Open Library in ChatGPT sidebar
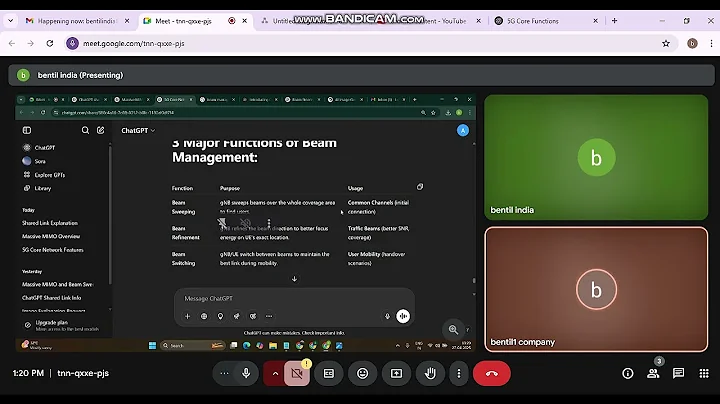Screen dimensions: 720x404 43,188
